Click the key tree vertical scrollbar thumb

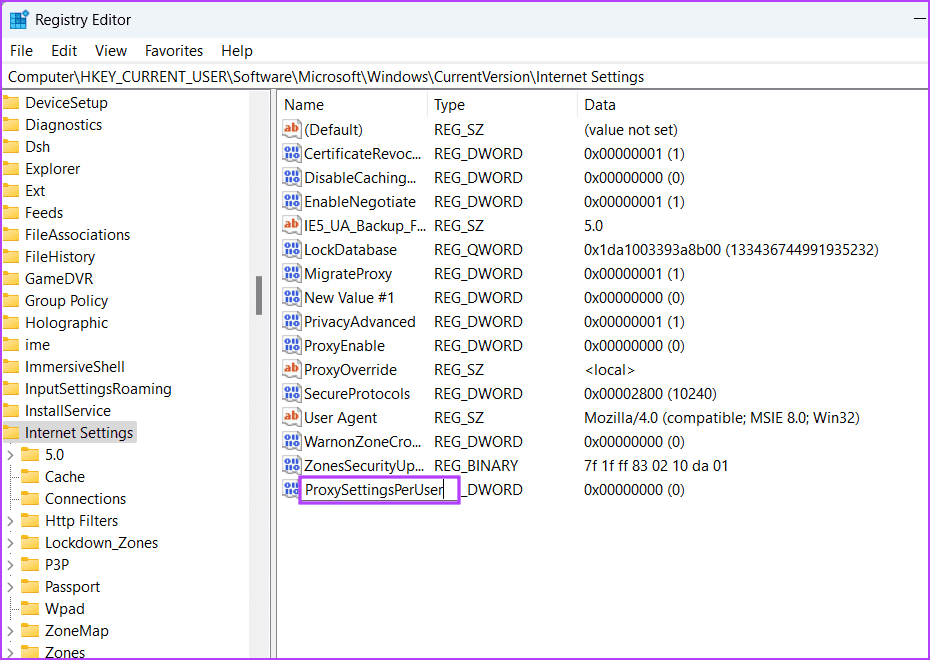(259, 295)
